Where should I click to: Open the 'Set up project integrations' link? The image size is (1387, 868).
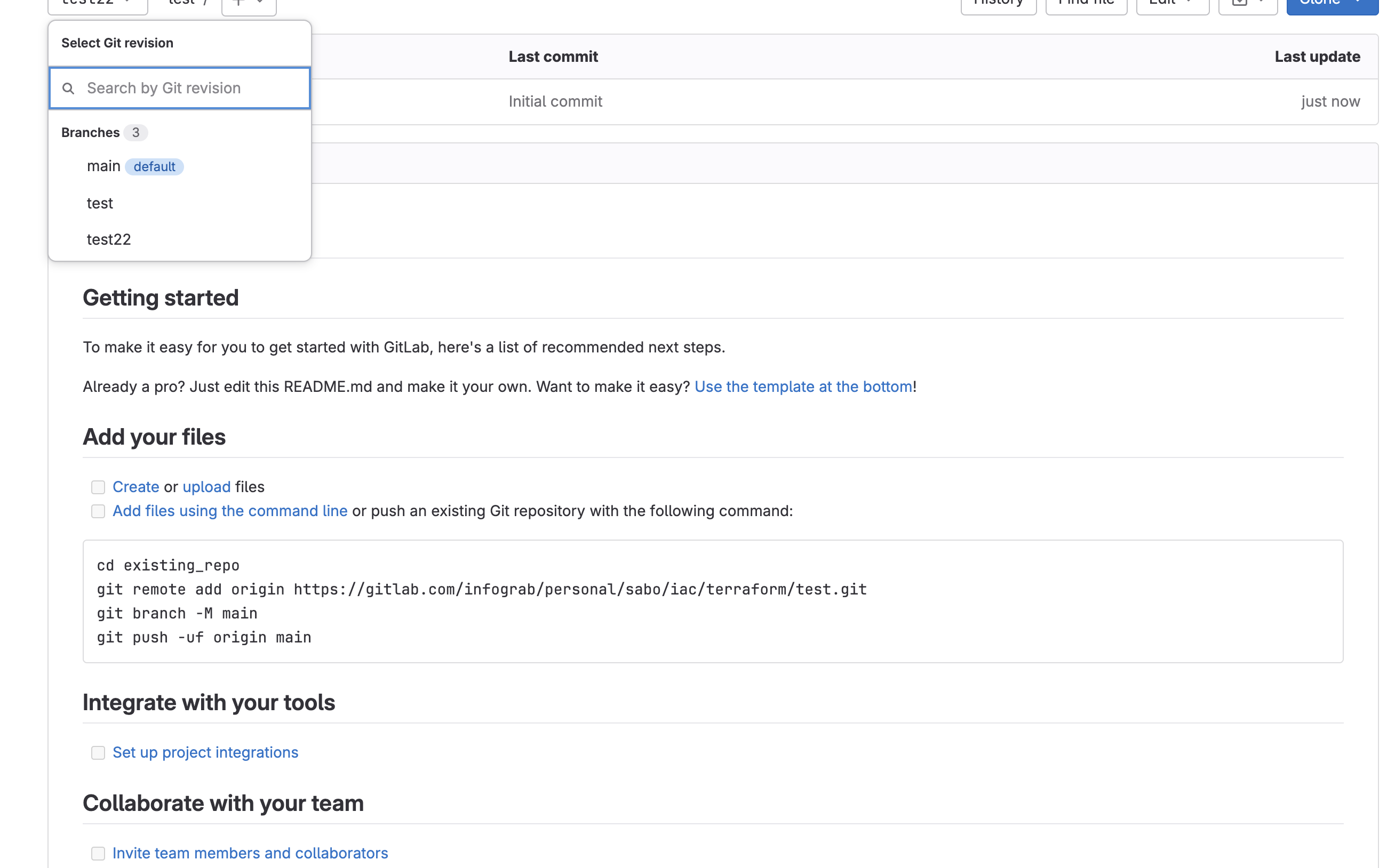[x=205, y=753]
